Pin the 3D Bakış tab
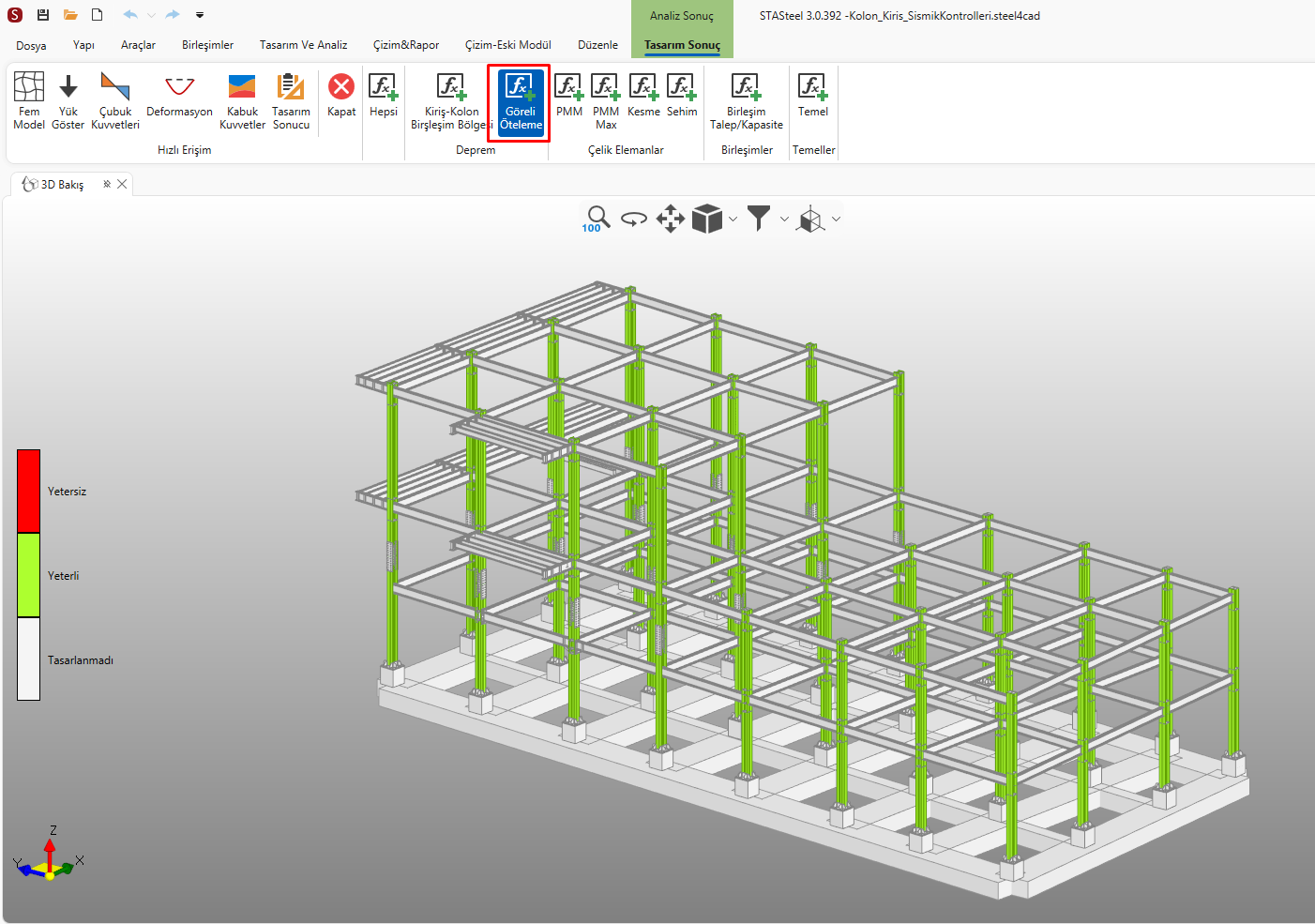 point(107,184)
